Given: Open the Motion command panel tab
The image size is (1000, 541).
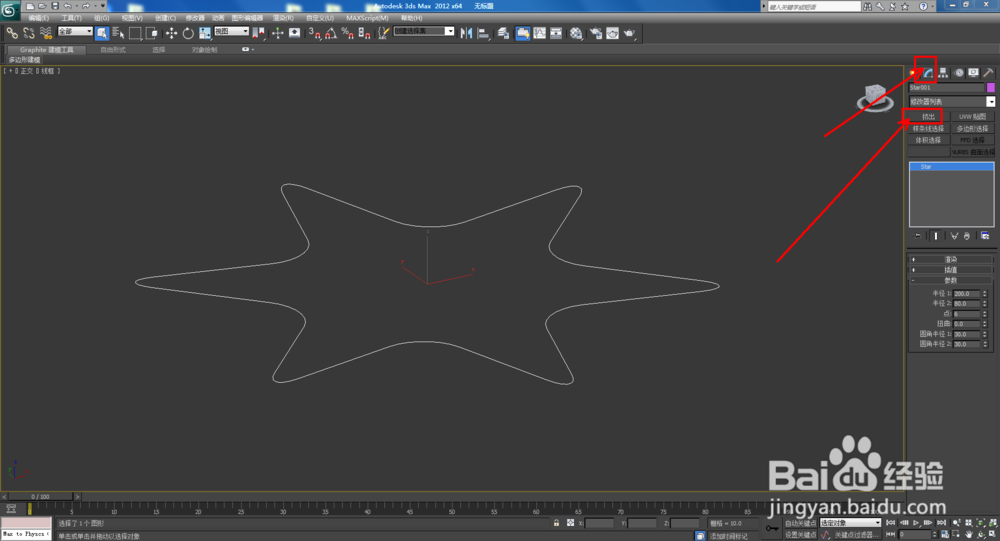Looking at the screenshot, I should point(959,73).
